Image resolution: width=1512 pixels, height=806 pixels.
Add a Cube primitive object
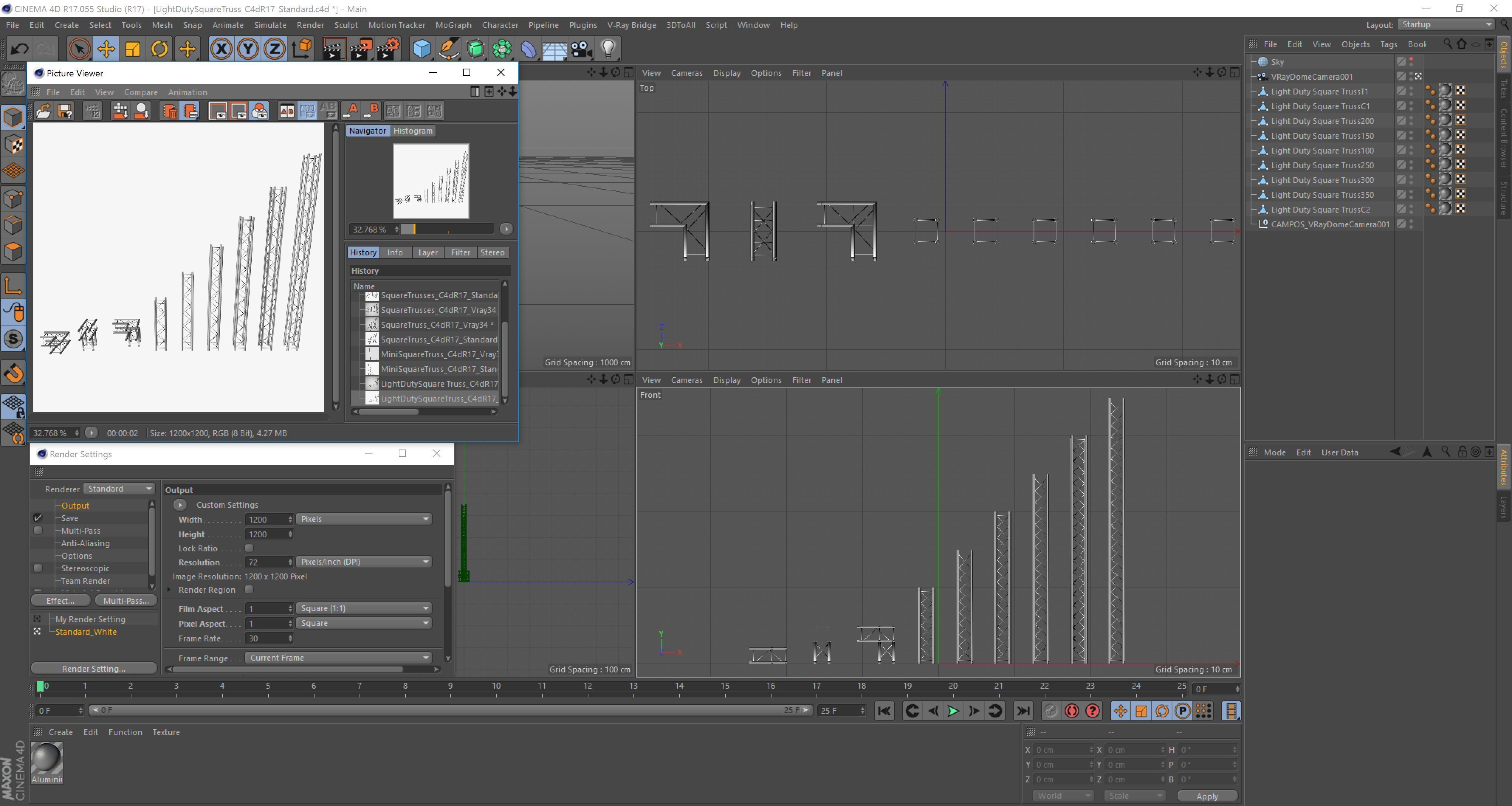coord(422,49)
